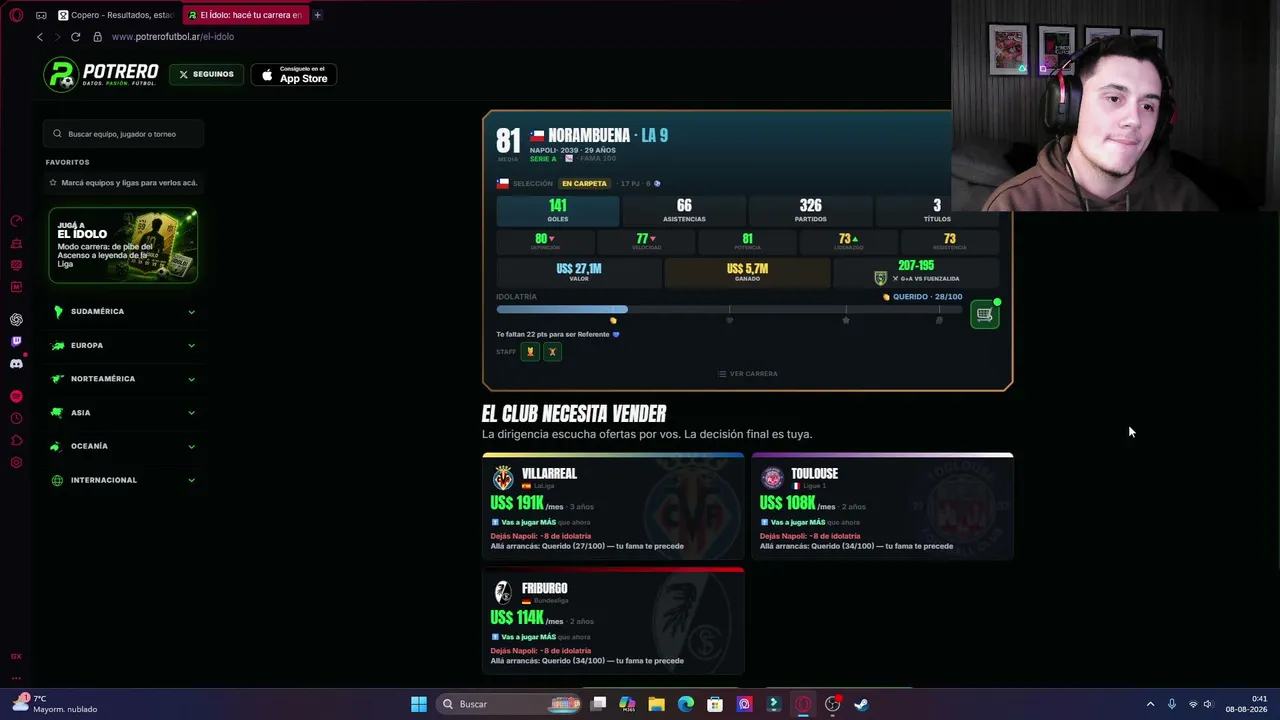
Task: Choose the Villarreal US$ 191K offer
Action: pos(613,506)
